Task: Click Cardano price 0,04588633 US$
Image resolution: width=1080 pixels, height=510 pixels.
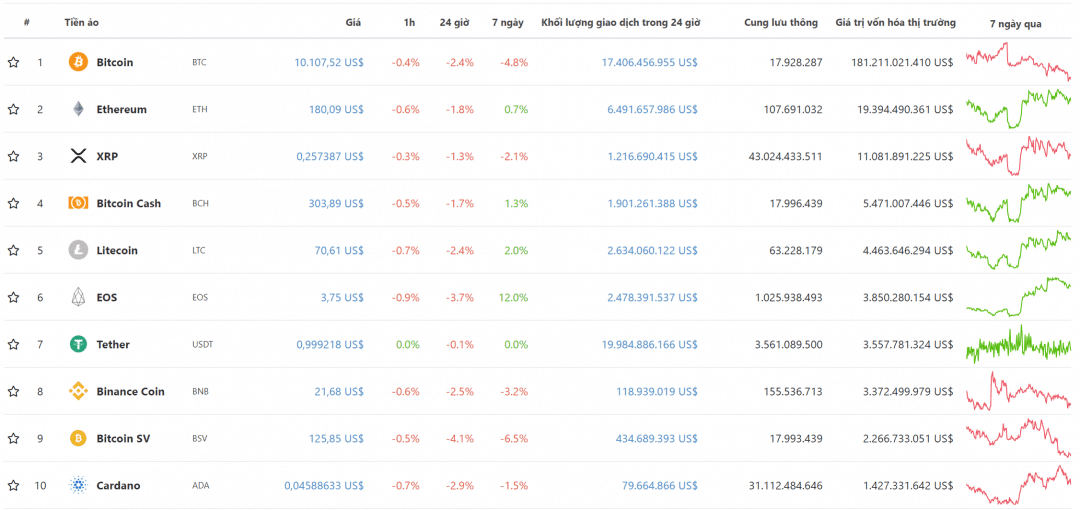Action: click(324, 486)
